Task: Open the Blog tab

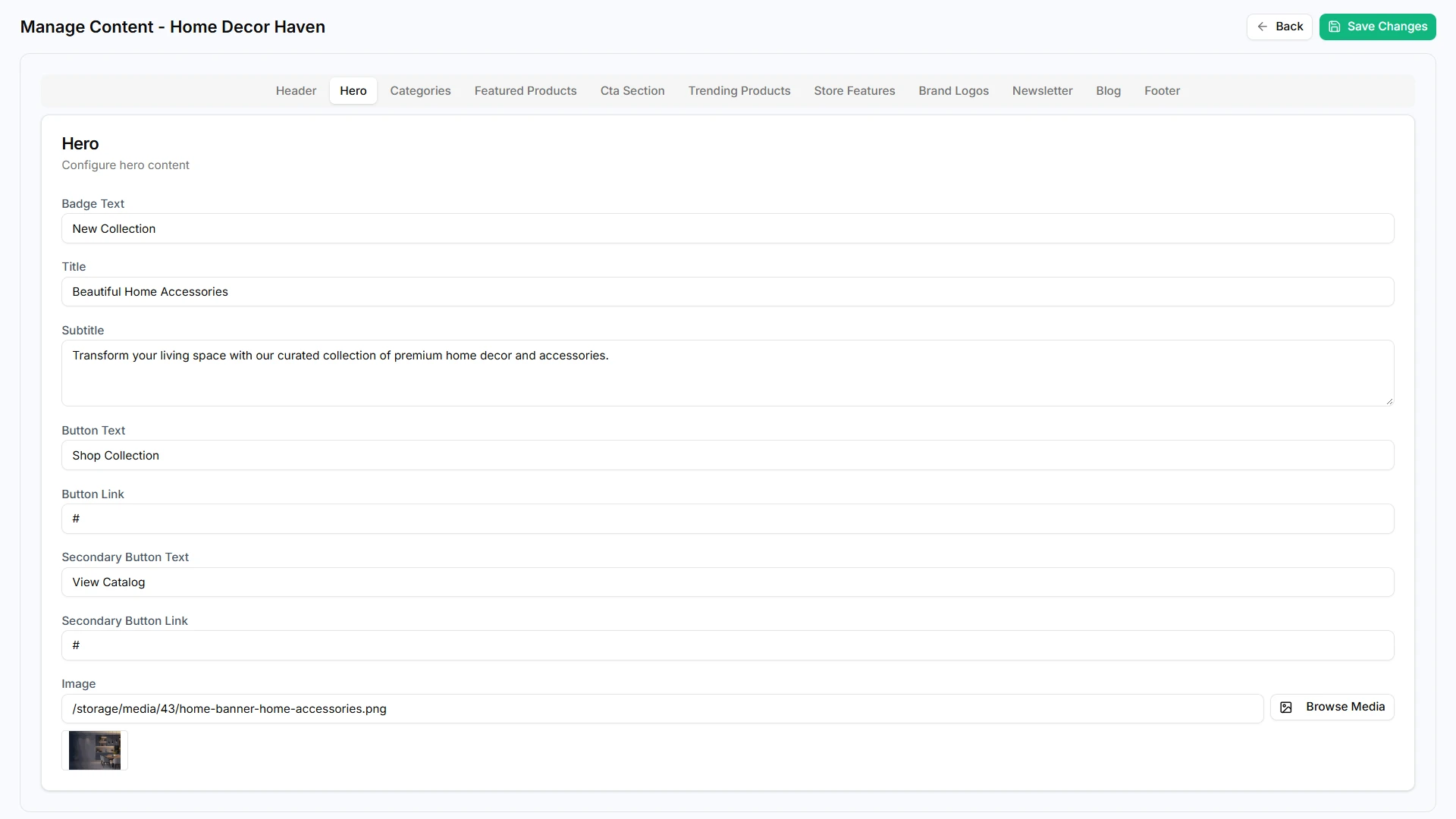Action: click(1108, 91)
